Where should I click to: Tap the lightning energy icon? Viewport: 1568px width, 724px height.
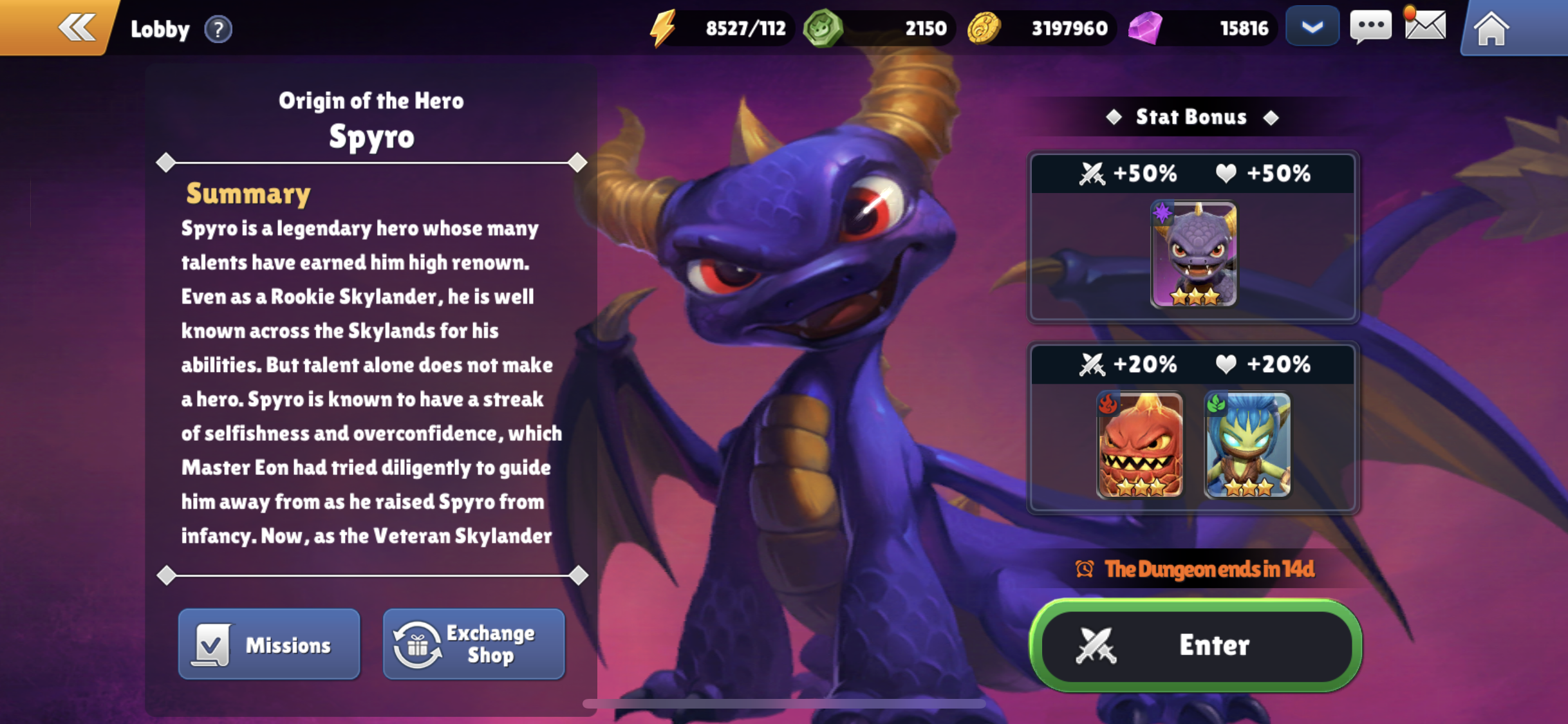(663, 28)
